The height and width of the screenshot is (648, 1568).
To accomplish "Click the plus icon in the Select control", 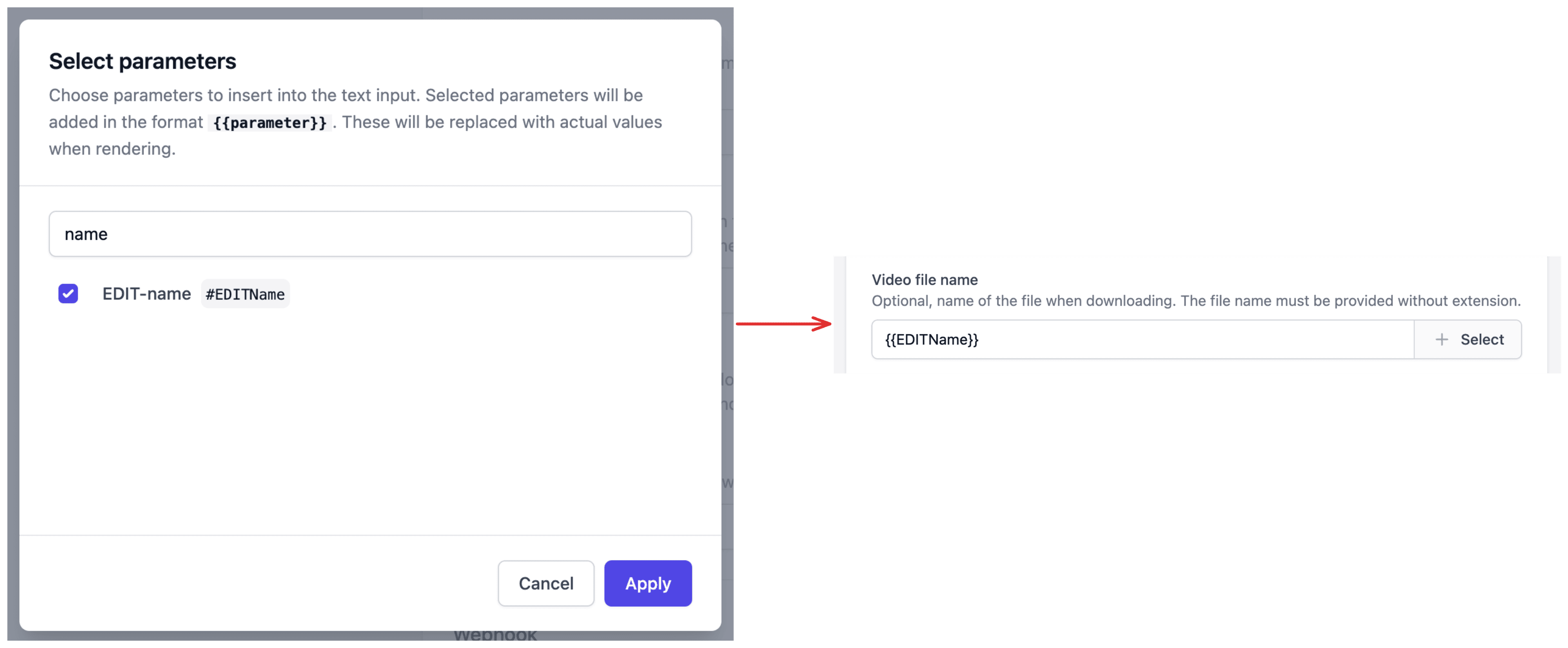I will [1442, 340].
